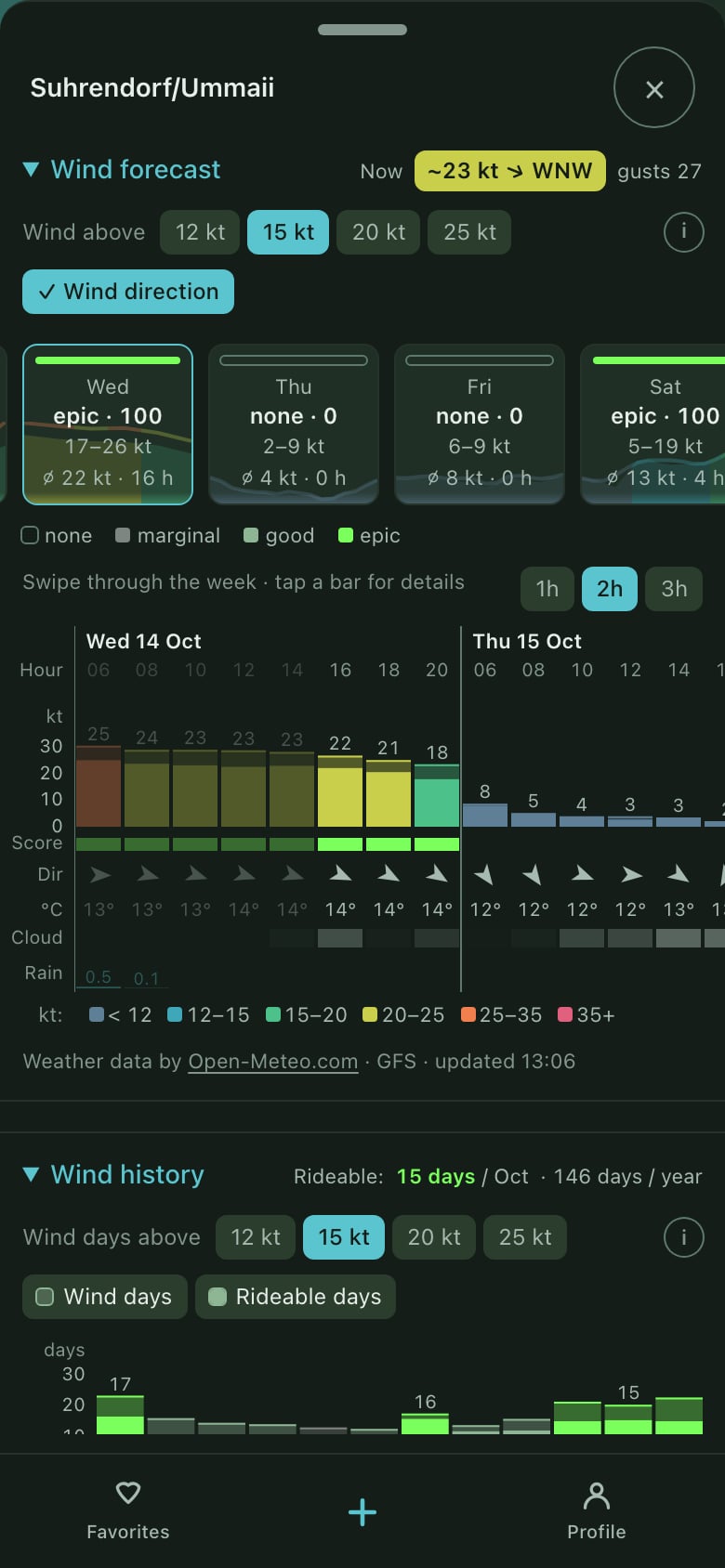Tap the 21 kt bar at Wed 18

pos(389,793)
